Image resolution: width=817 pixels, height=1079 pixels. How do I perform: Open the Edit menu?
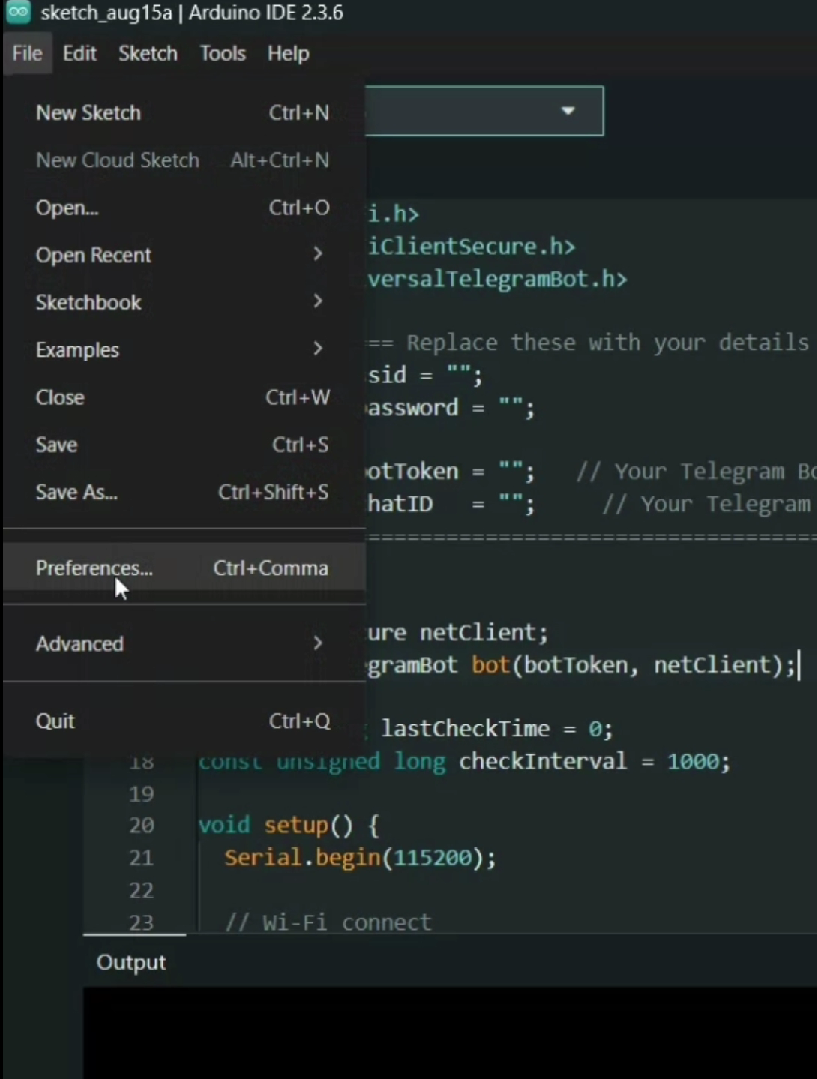79,54
